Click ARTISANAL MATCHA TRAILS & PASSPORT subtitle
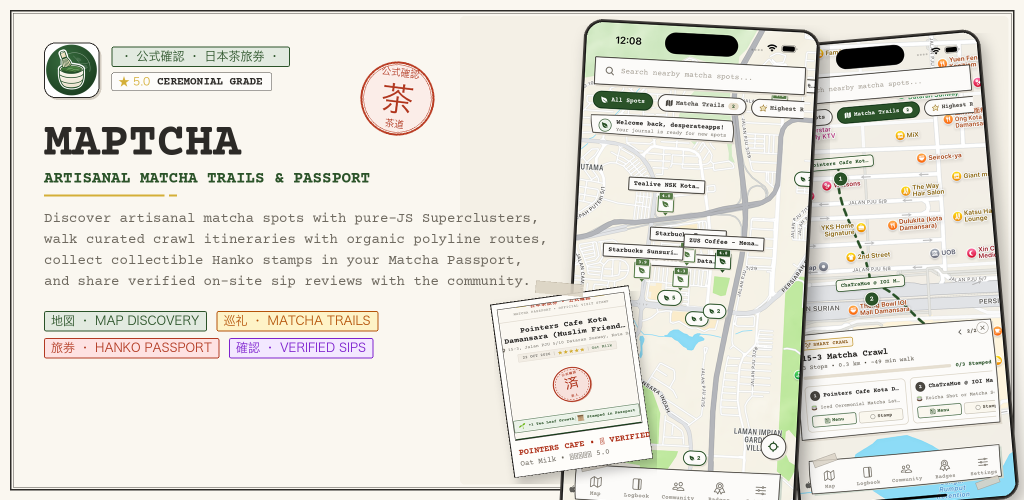 click(x=207, y=178)
